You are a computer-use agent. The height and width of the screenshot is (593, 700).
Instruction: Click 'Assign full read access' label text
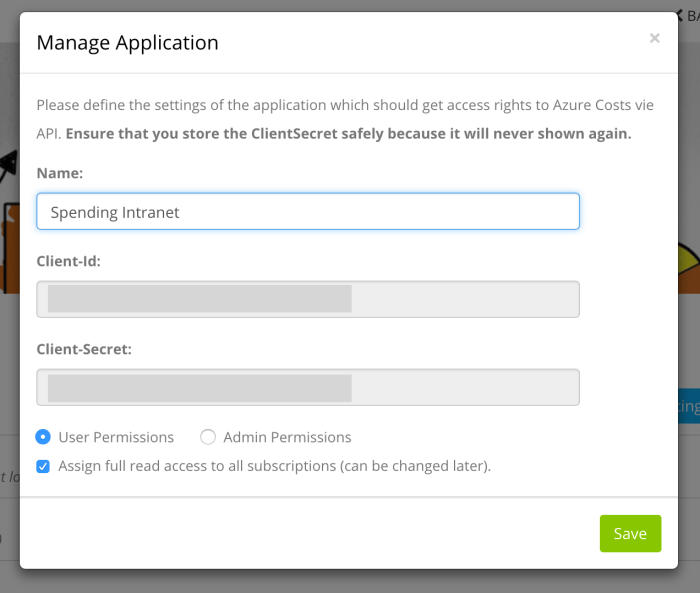pyautogui.click(x=275, y=466)
